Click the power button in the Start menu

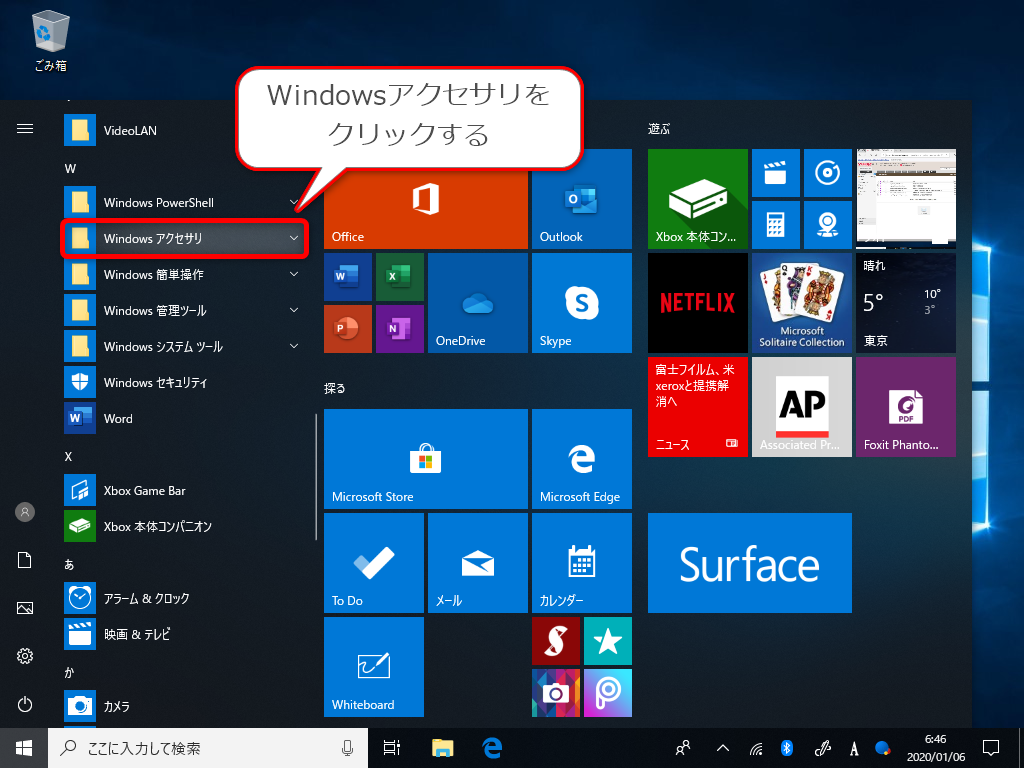coord(25,706)
